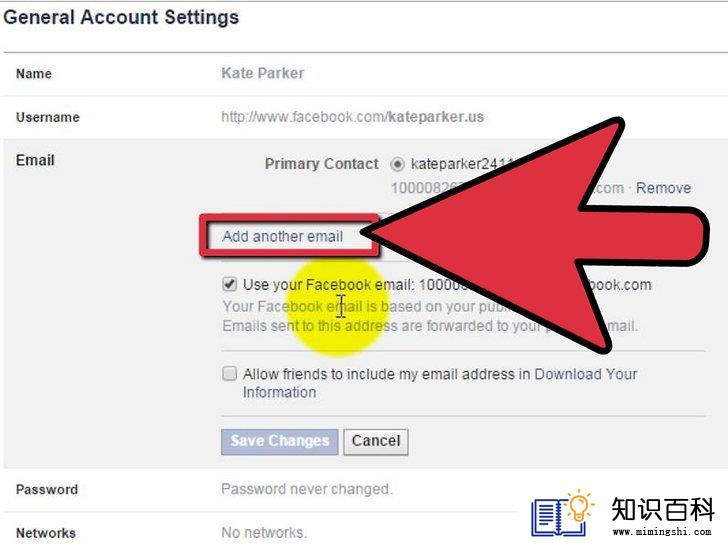Click the Add another email link

pos(282,236)
